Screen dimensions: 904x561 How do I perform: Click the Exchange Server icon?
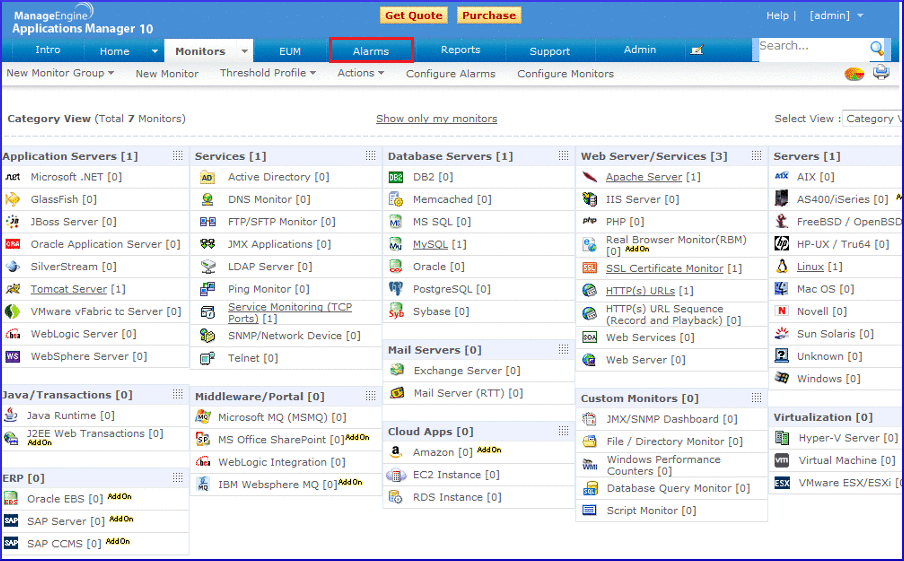397,370
